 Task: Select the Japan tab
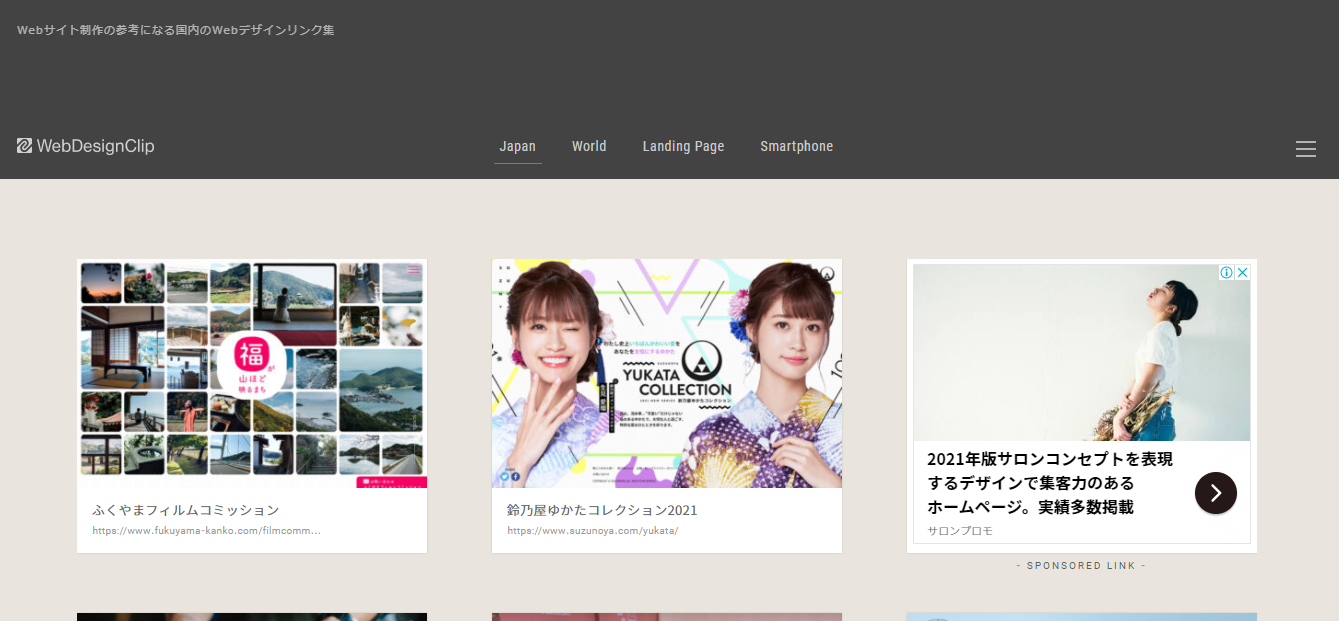(x=517, y=146)
